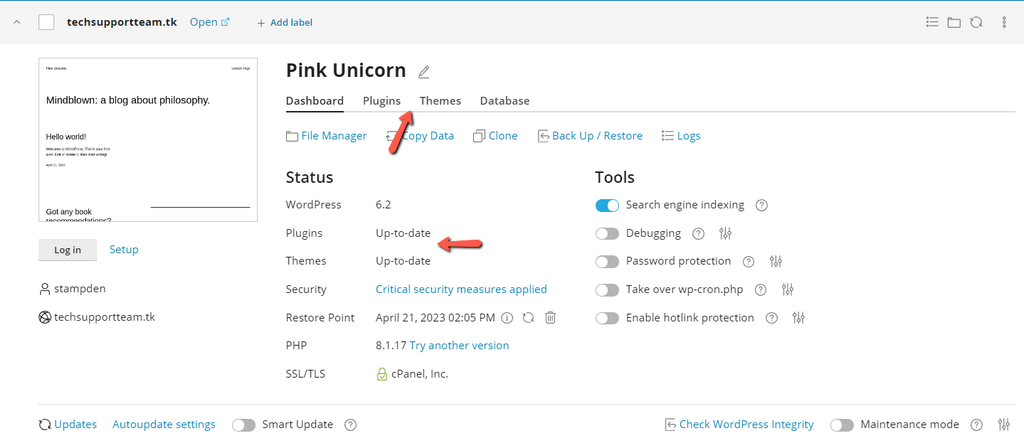Viewport: 1024px width, 446px height.
Task: Select the techsupportteam.tk site checkbox
Action: pos(46,22)
